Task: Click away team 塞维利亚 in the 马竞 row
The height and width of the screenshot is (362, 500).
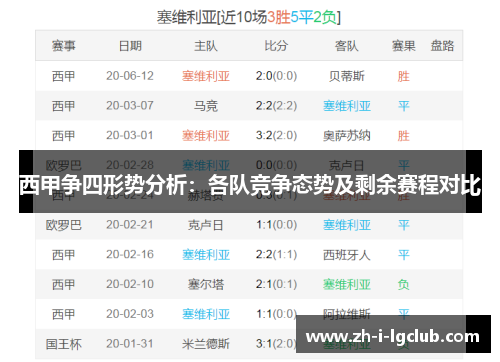Action: [x=347, y=106]
